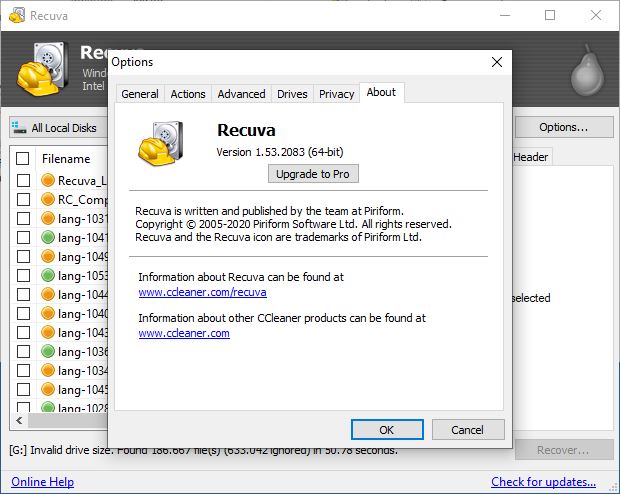Open the Drives tab
Image resolution: width=620 pixels, height=494 pixels.
(292, 94)
